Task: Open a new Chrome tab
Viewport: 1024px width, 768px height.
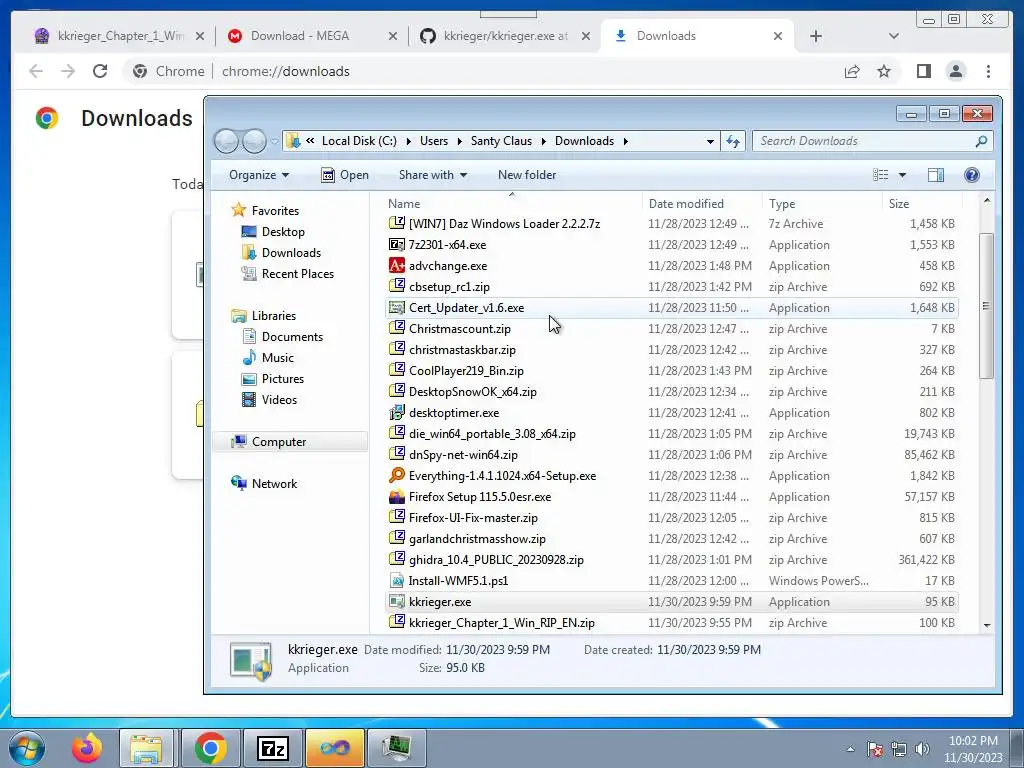Action: [x=816, y=36]
